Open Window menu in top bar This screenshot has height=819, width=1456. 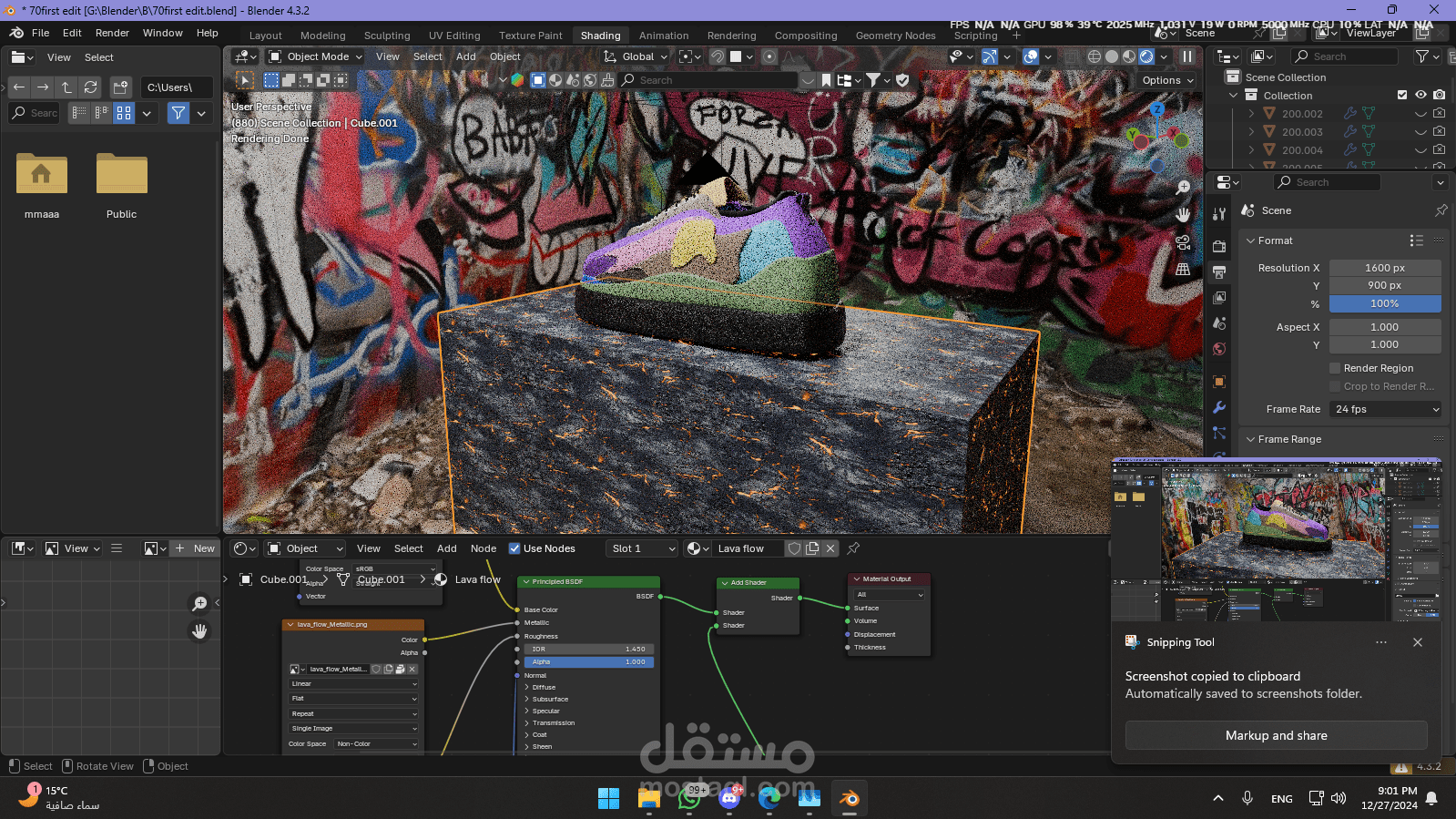[163, 33]
